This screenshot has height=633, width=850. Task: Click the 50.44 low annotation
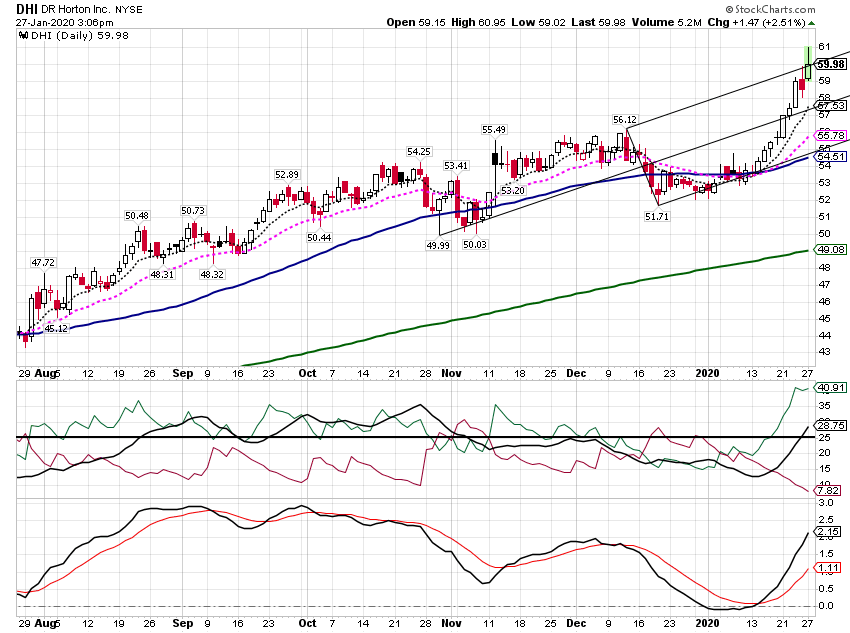319,237
